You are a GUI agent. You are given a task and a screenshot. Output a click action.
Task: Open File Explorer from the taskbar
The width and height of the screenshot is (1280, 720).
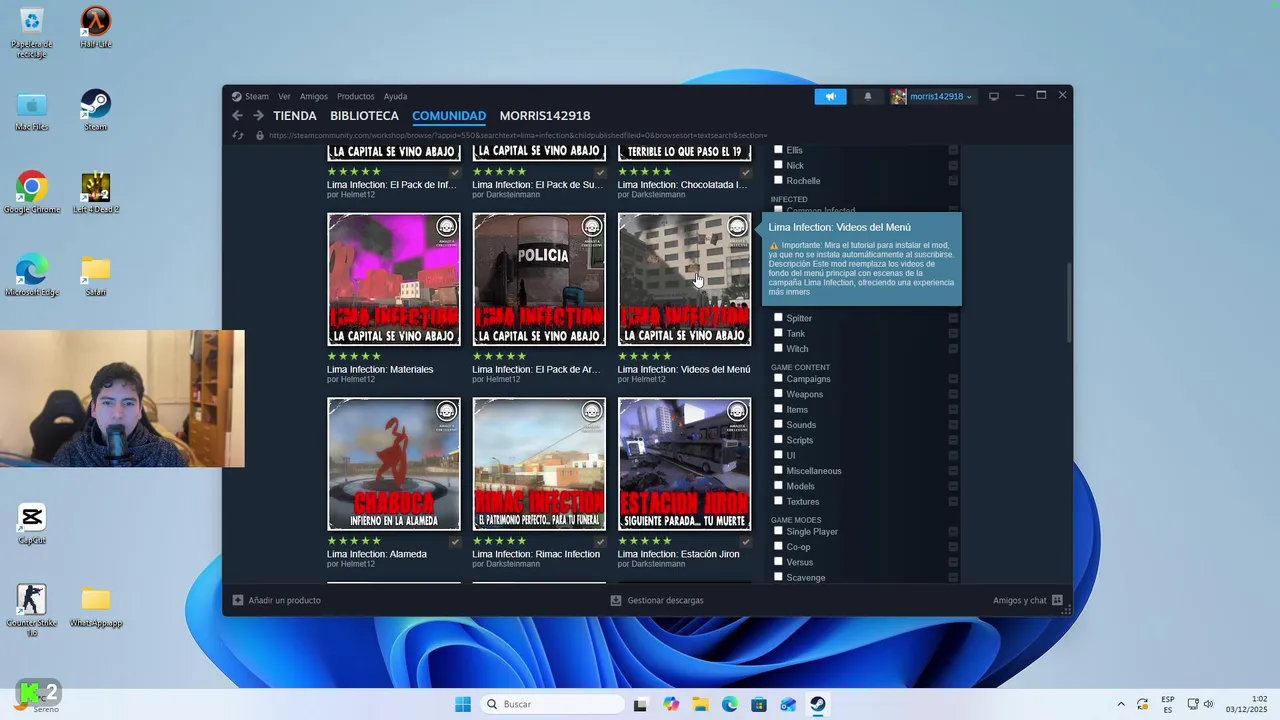(x=700, y=704)
